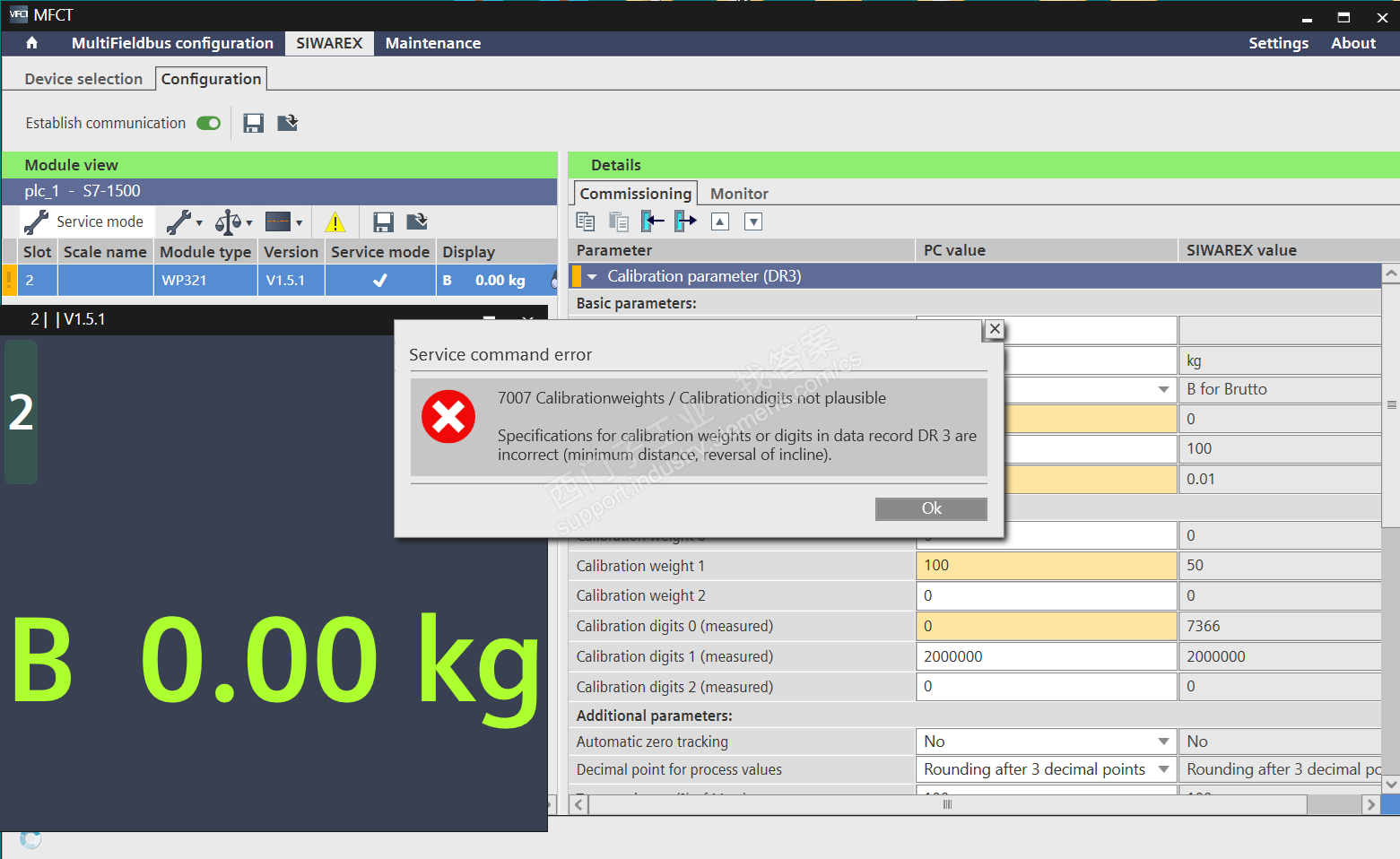Click the top toolbar load/import icon
Screen dimensions: 1400x859
click(x=287, y=123)
